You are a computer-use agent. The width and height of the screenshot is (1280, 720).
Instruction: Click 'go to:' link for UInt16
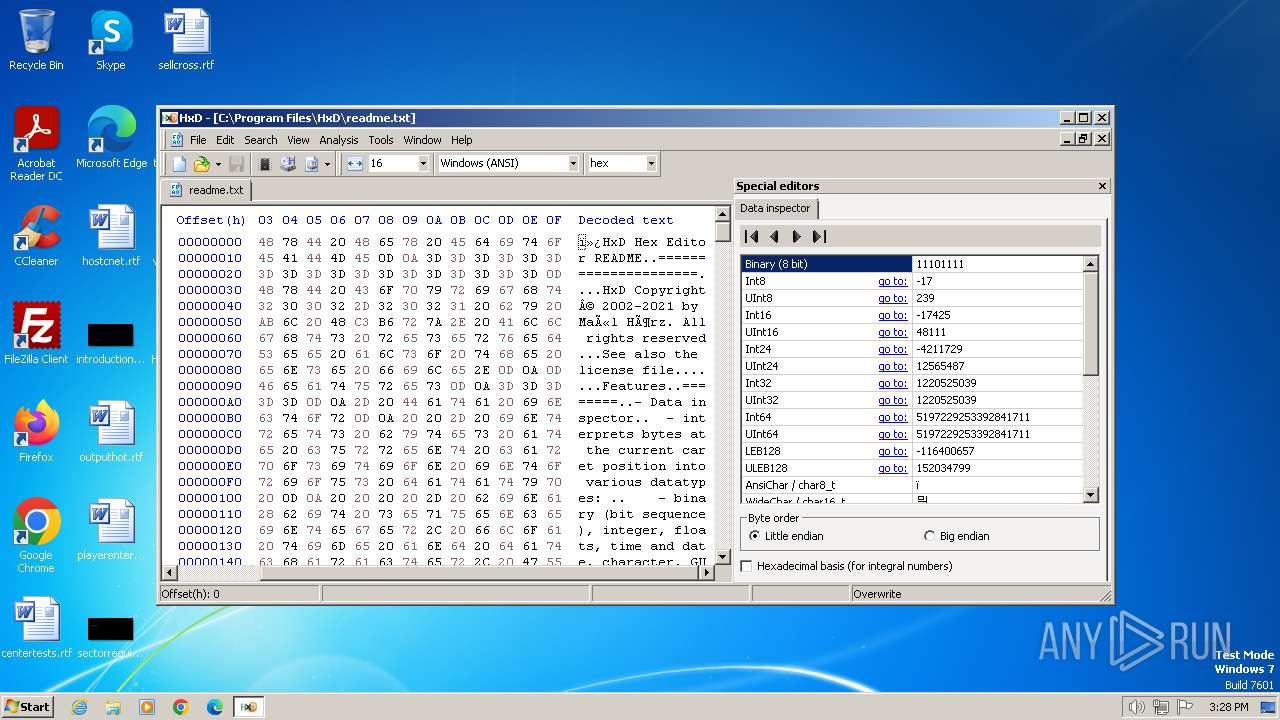click(x=892, y=332)
